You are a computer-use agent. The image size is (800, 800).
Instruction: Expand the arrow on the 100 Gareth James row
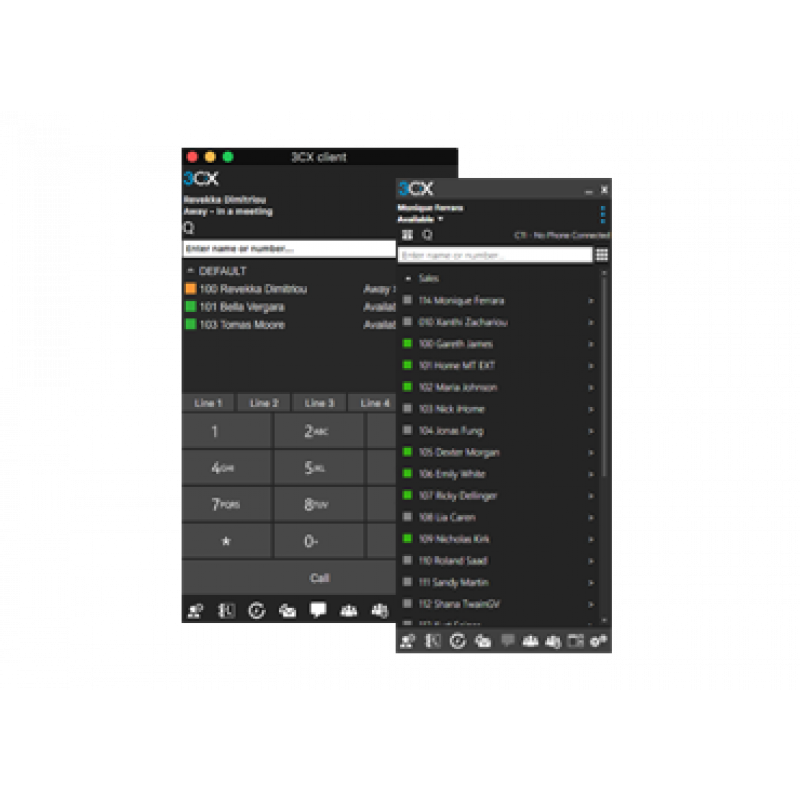[591, 344]
